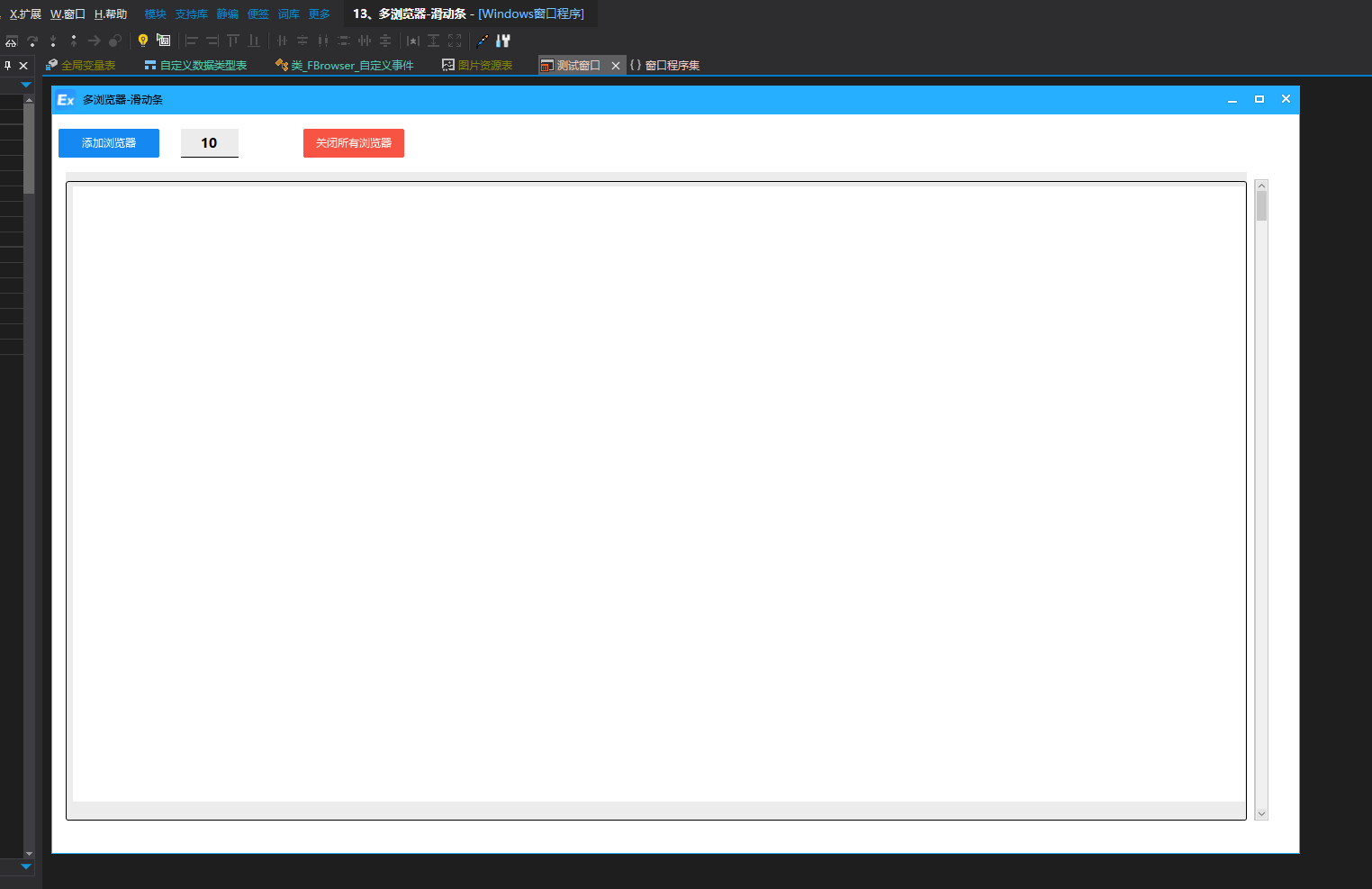
Task: Select the align top edges icon
Action: (x=233, y=41)
